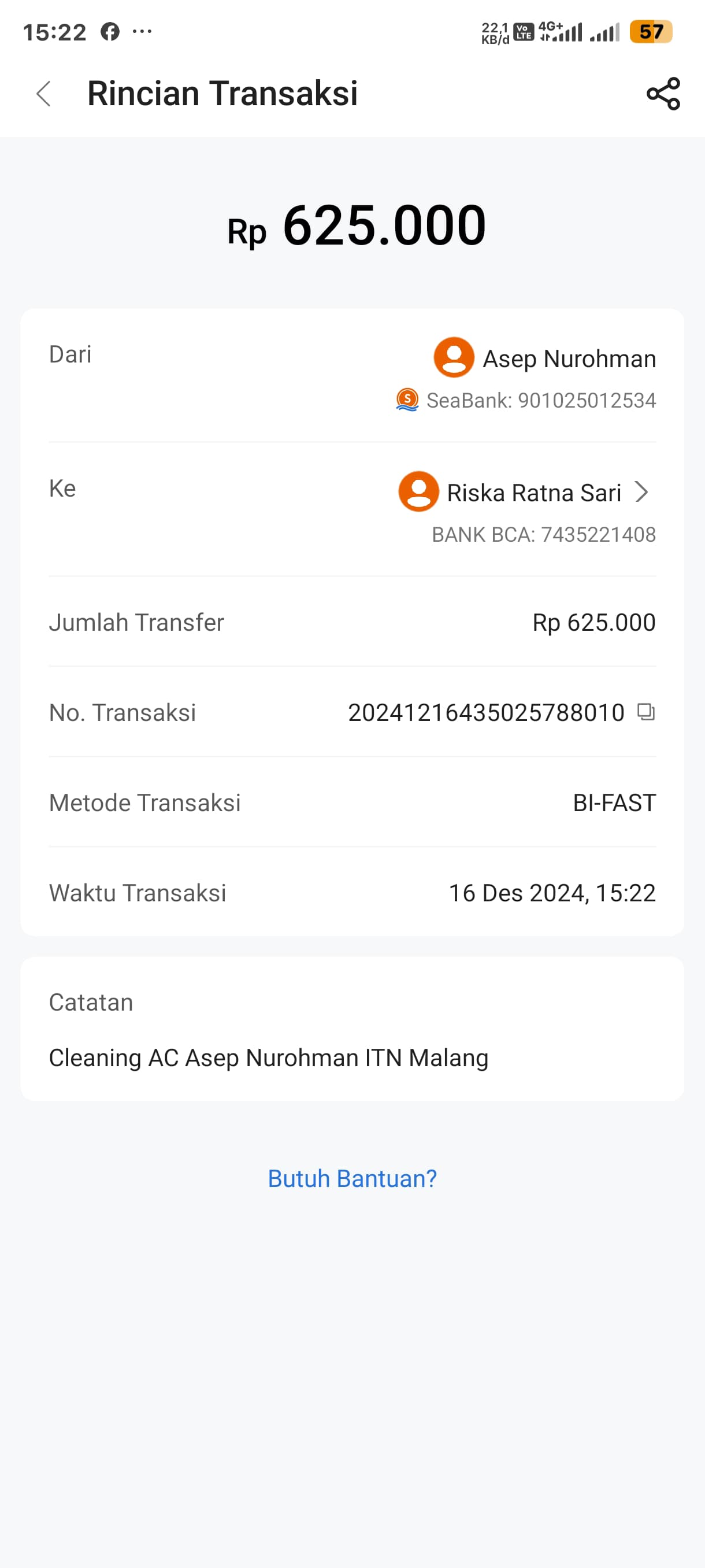Screen dimensions: 705x1568
Task: Tap Asep Nurohman's orange avatar icon
Action: tap(454, 357)
